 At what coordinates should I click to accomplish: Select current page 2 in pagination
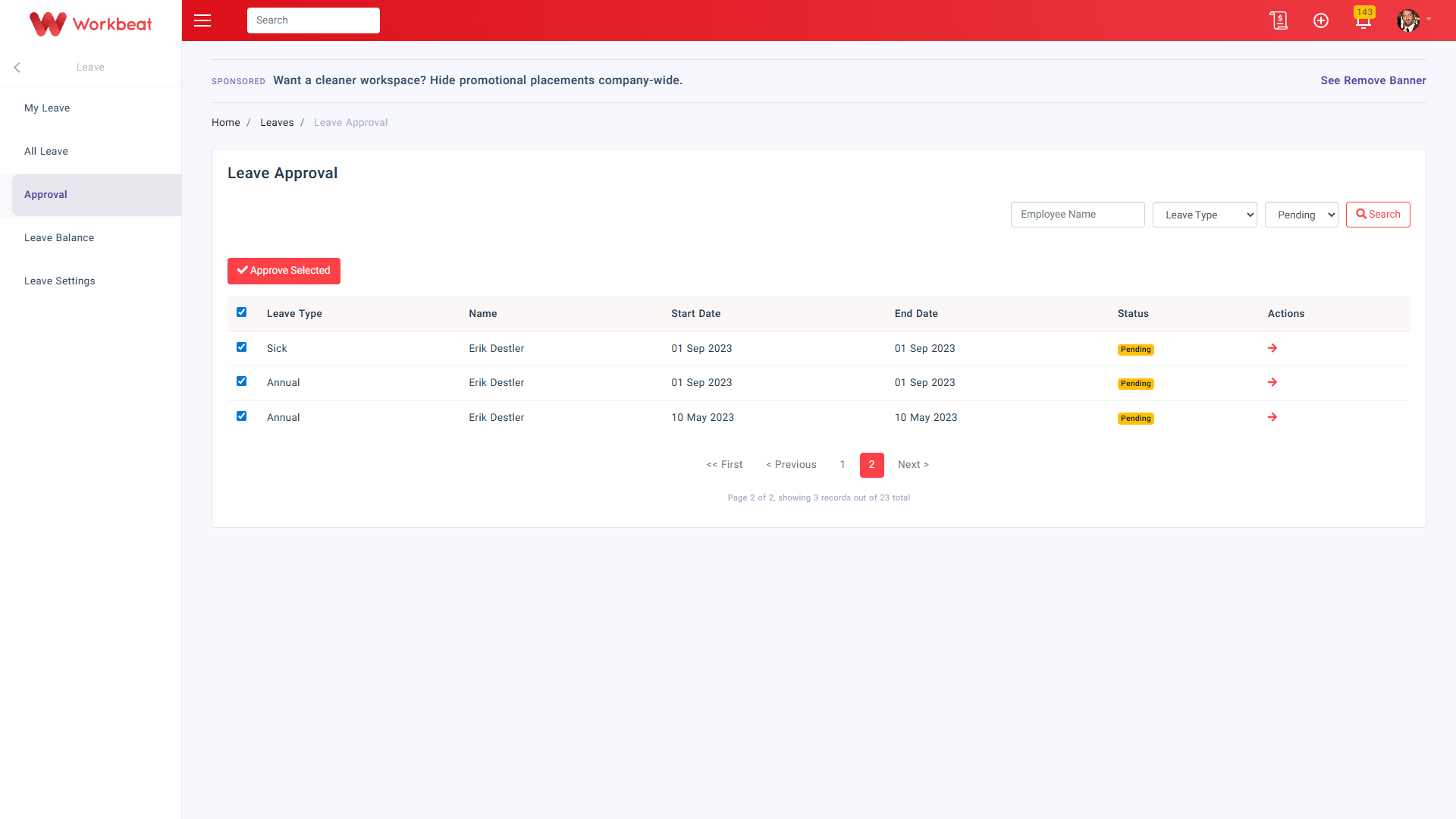872,465
